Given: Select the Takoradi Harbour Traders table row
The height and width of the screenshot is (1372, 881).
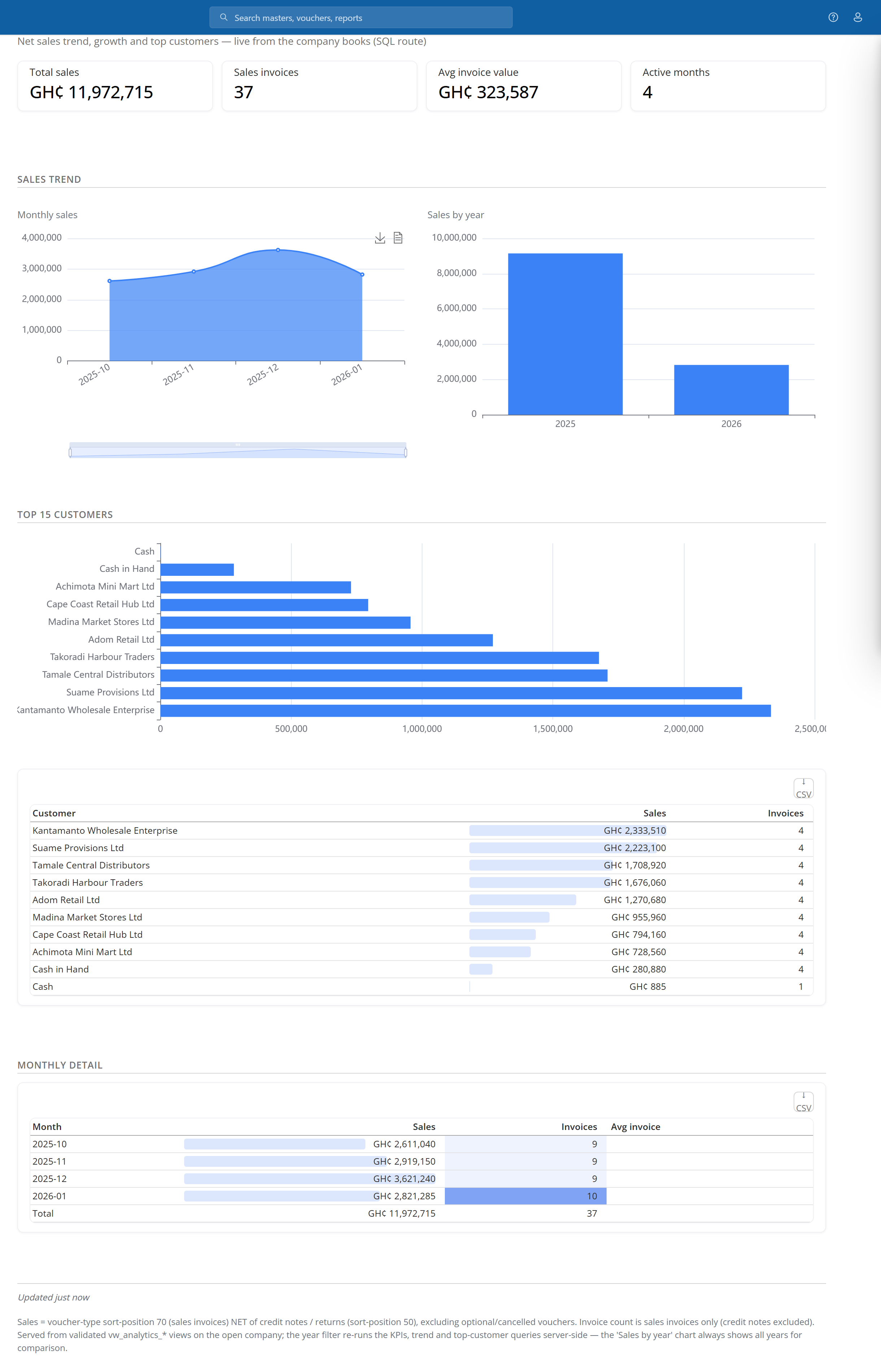Looking at the screenshot, I should point(422,883).
